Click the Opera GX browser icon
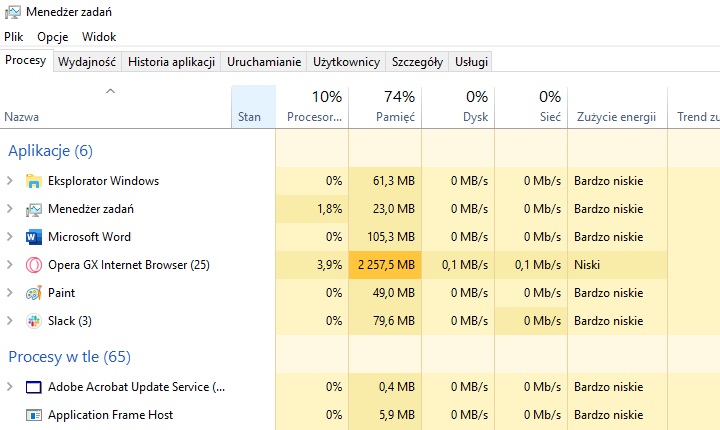The width and height of the screenshot is (720, 430). [x=34, y=265]
